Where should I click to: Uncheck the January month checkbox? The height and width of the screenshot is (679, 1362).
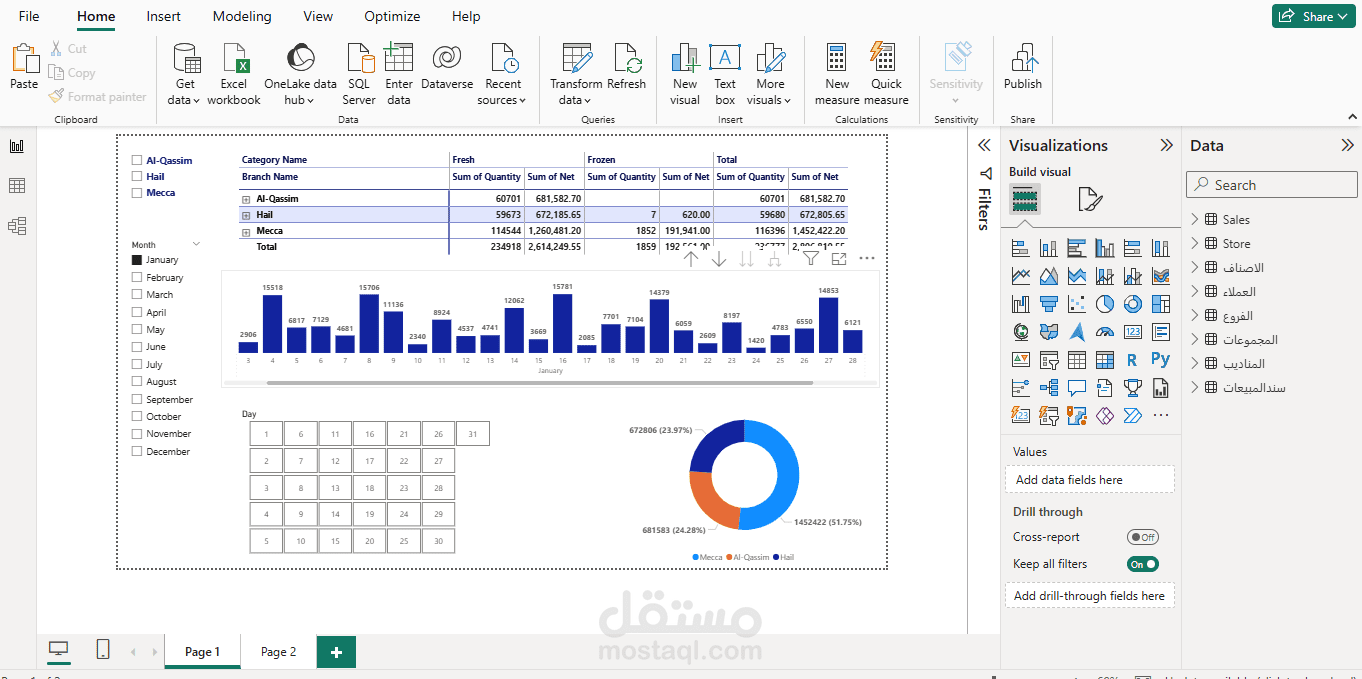tap(137, 260)
